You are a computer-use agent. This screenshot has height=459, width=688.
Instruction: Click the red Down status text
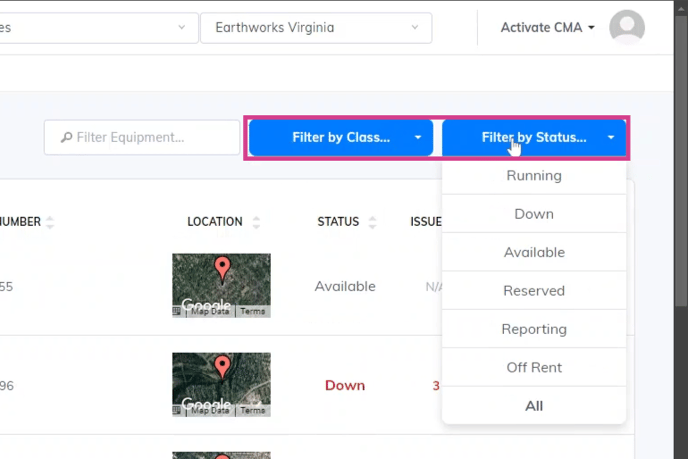(345, 385)
